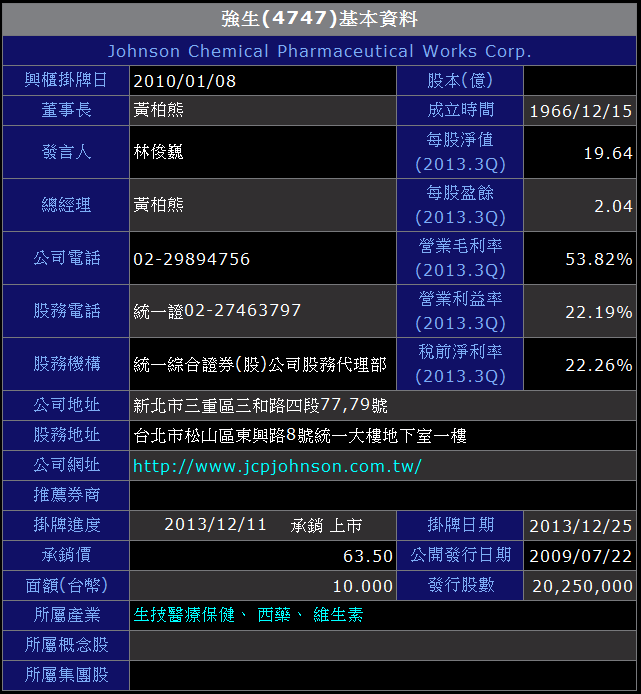Select par value 10.000
The image size is (641, 694).
click(363, 586)
